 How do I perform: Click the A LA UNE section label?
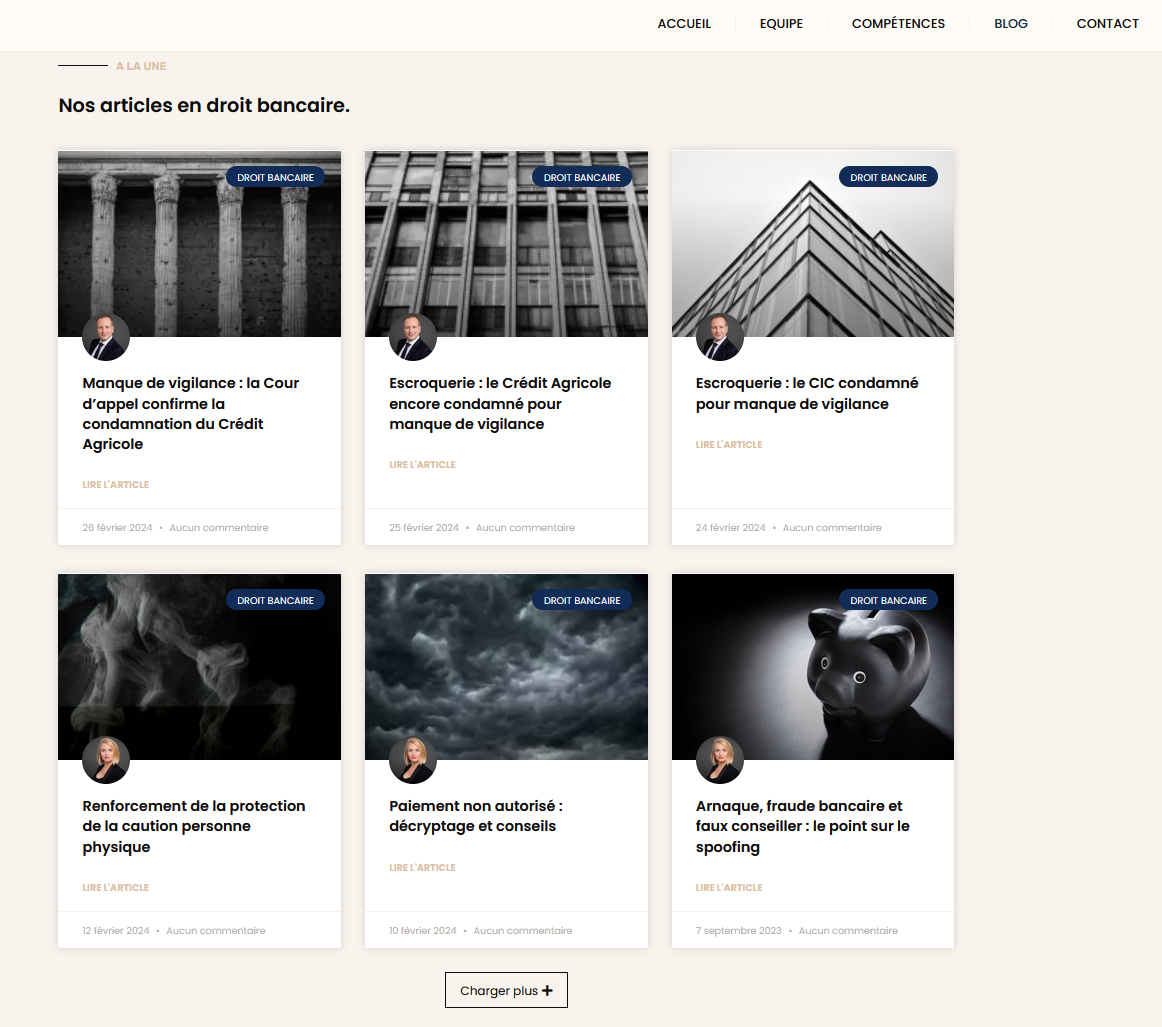point(141,66)
